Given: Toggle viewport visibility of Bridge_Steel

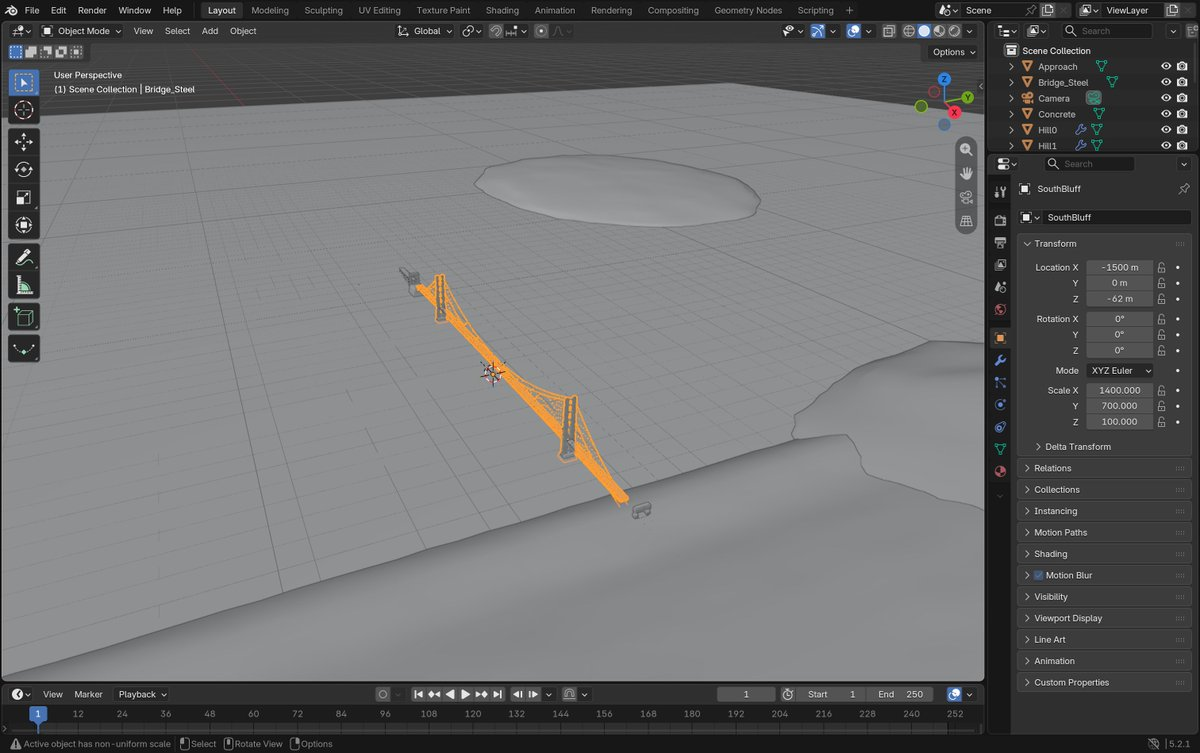Looking at the screenshot, I should click(x=1166, y=82).
